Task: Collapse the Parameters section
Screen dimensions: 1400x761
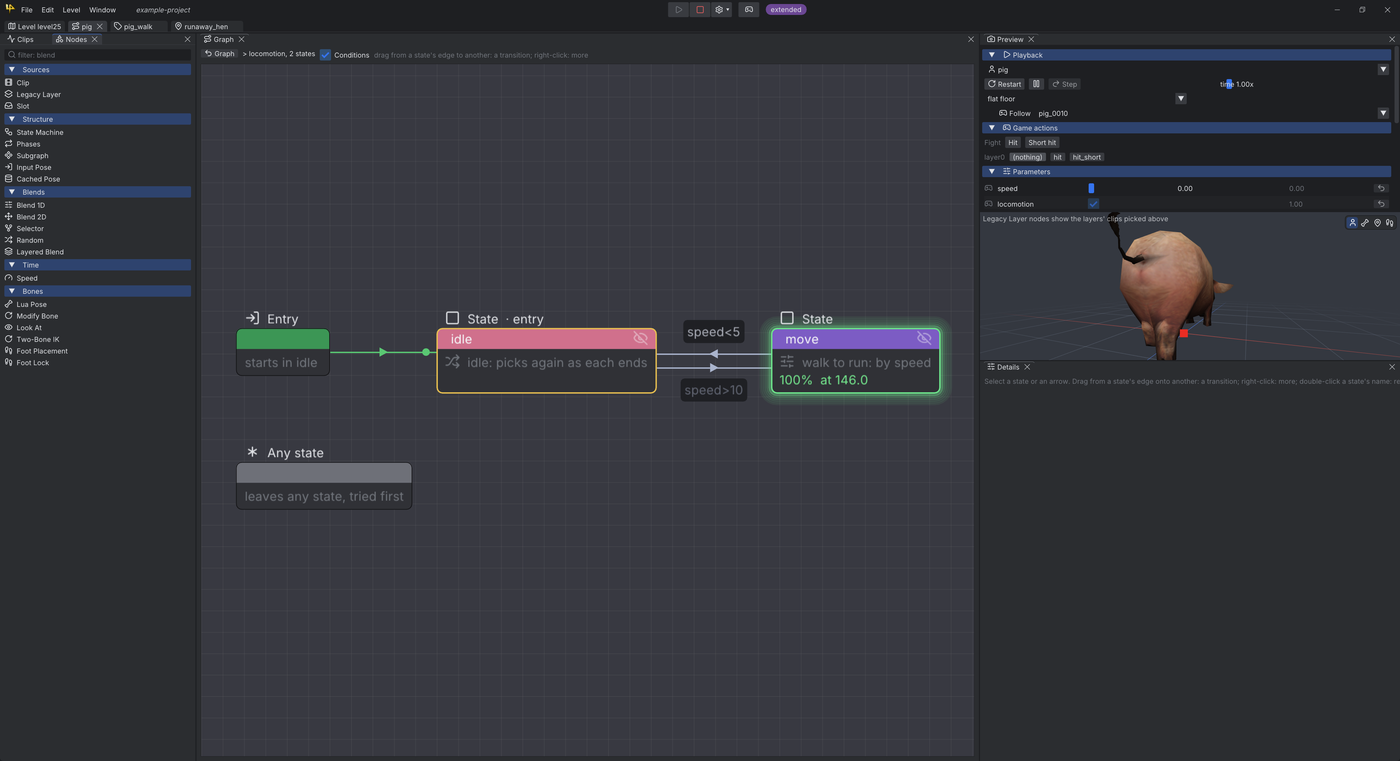Action: point(992,172)
